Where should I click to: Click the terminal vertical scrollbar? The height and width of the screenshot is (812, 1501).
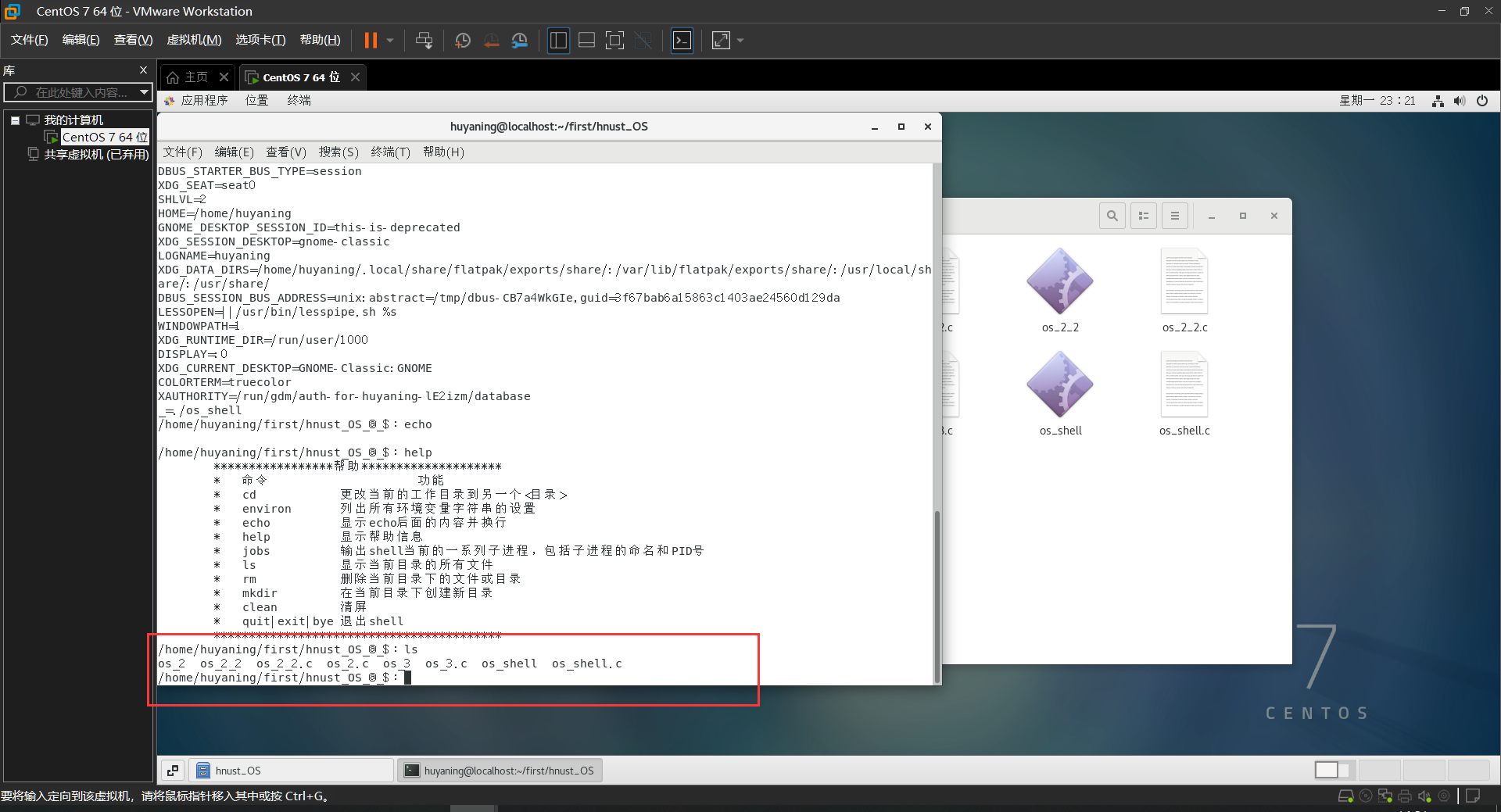(937, 596)
